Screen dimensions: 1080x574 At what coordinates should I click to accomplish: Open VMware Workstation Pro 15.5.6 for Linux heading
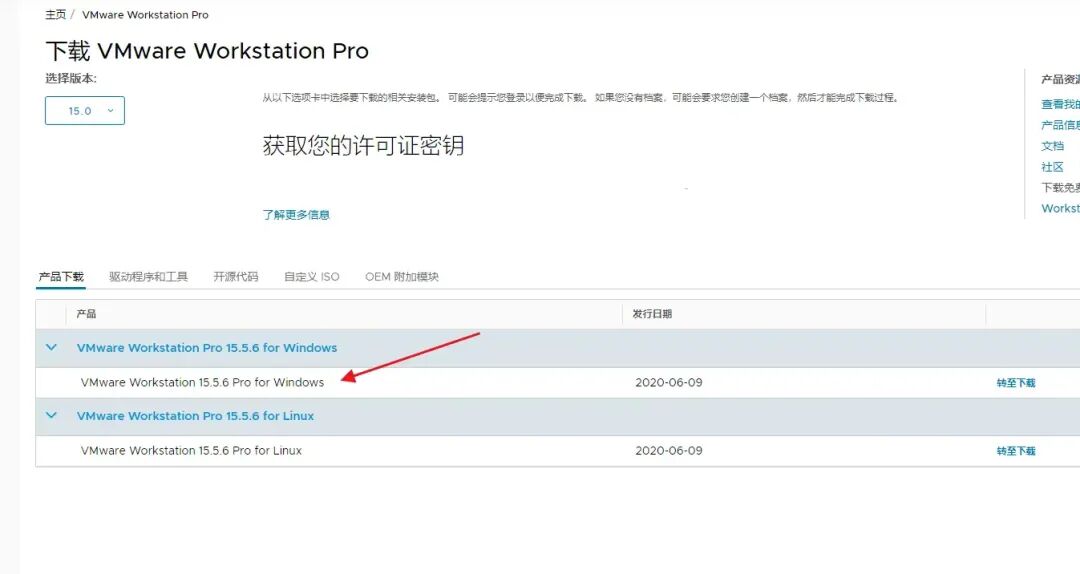195,416
